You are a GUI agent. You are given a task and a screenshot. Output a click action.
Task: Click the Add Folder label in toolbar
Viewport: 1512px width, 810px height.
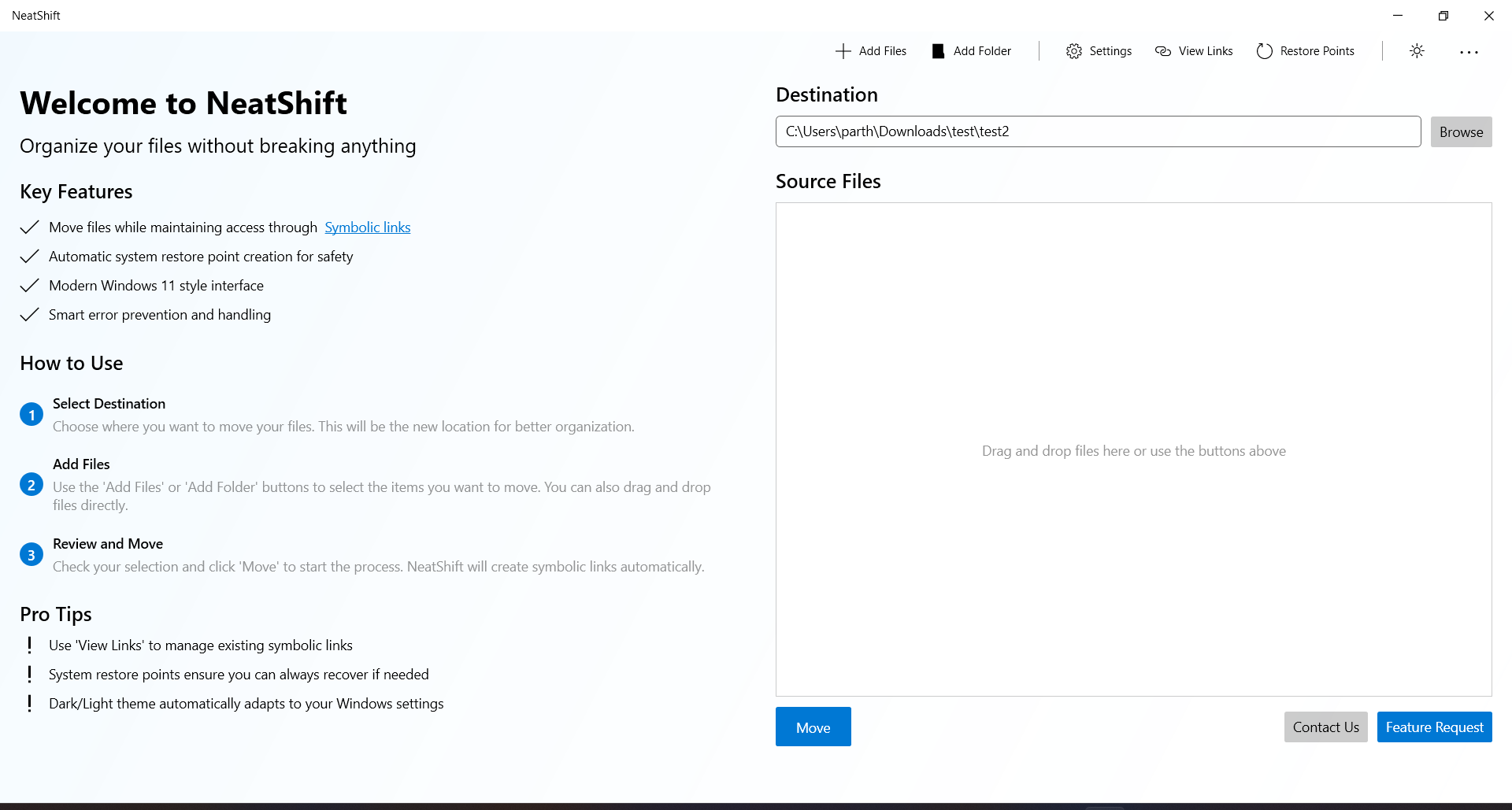point(982,51)
